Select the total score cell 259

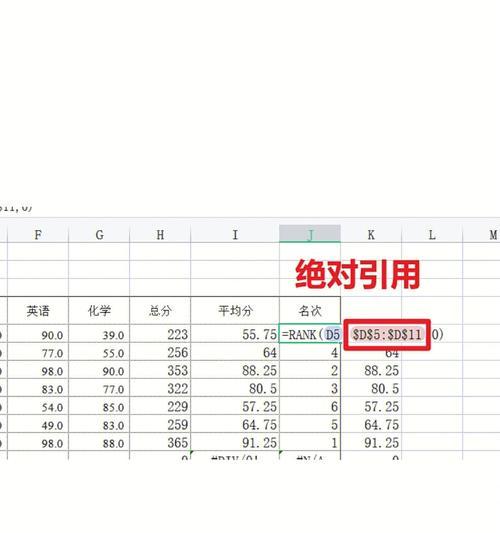(160, 424)
